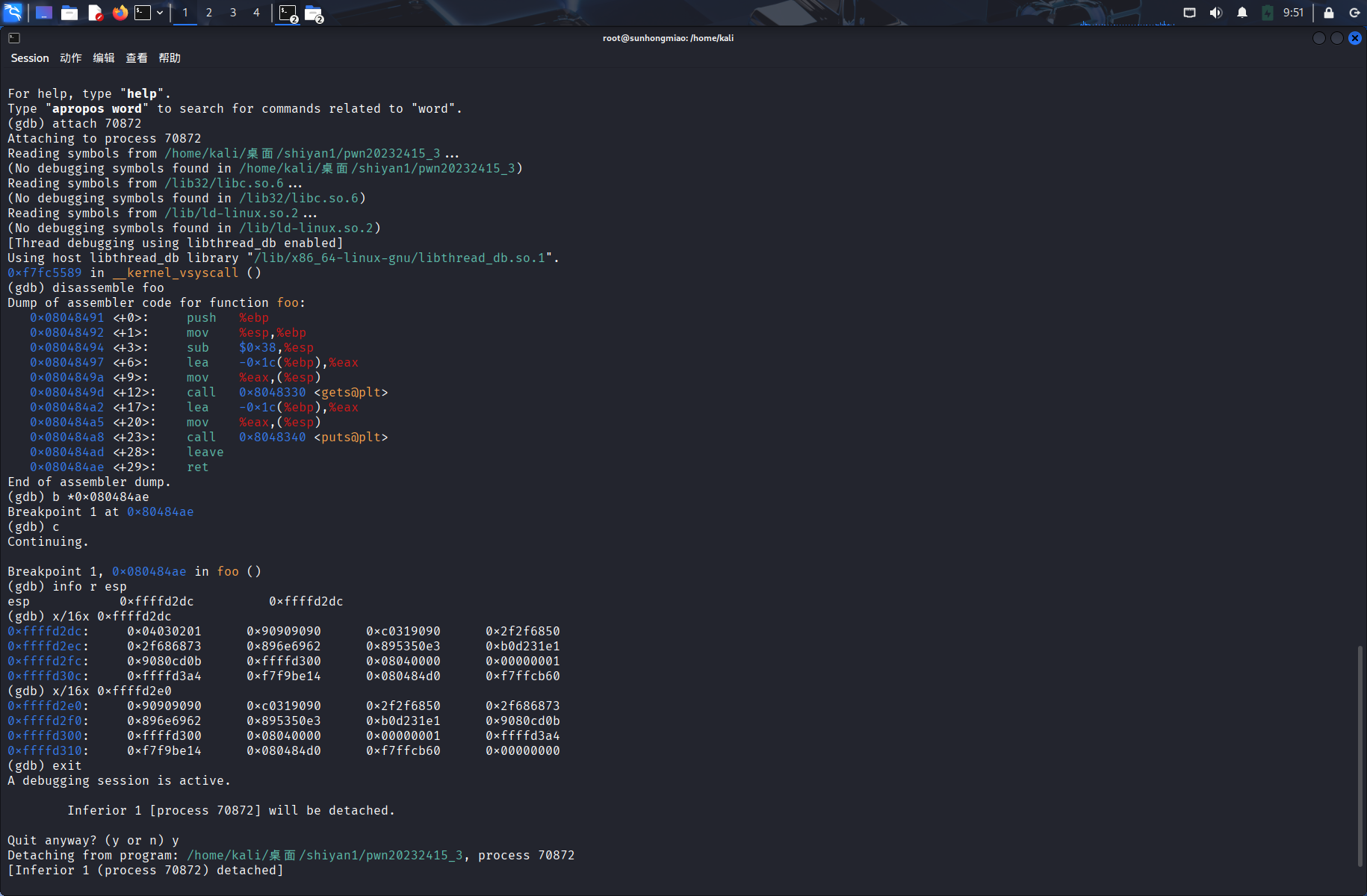This screenshot has height=896, width=1367.
Task: Open a terminal emulator from panel launcher
Action: [143, 13]
